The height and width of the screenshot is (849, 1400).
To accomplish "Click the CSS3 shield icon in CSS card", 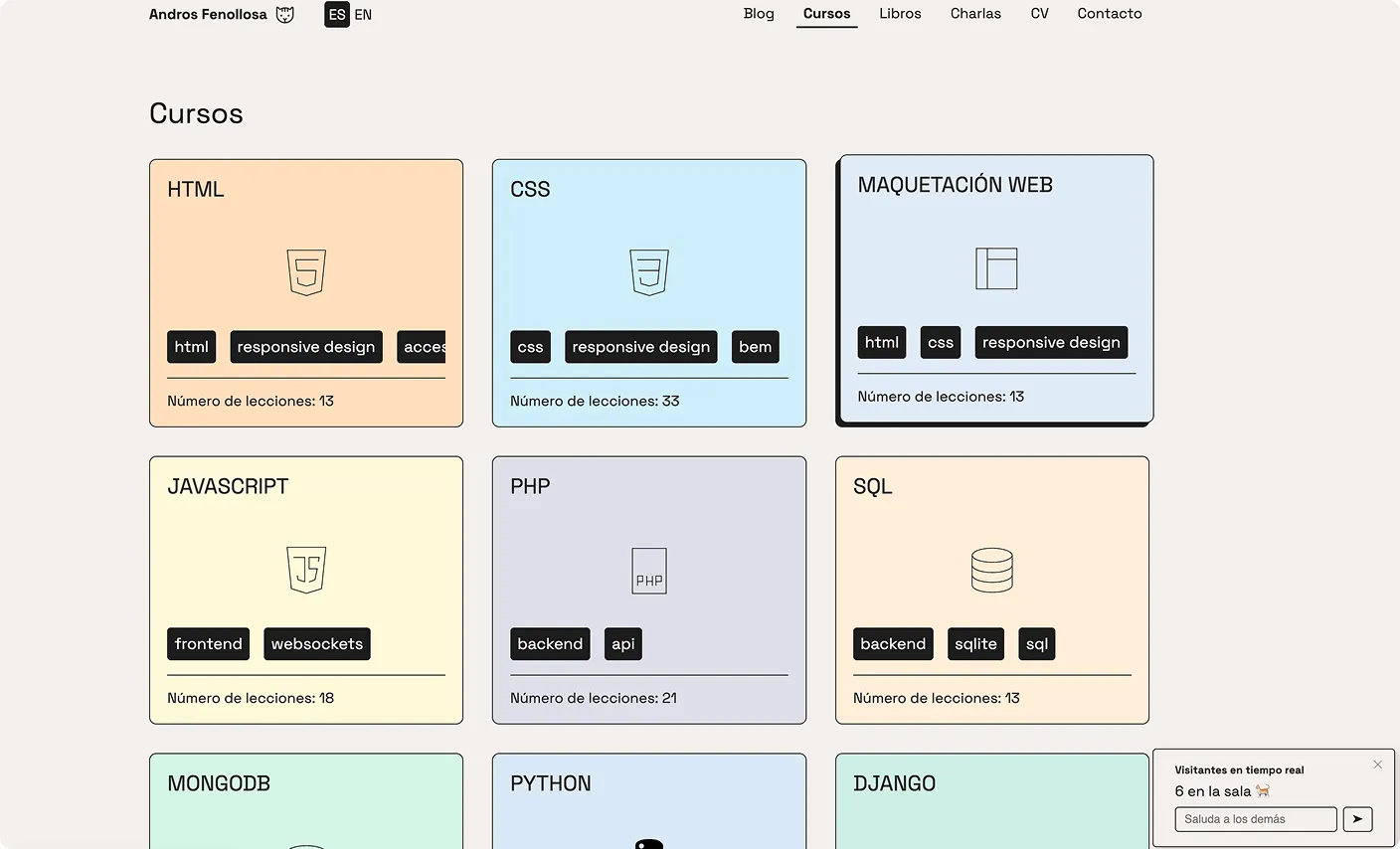I will (649, 272).
